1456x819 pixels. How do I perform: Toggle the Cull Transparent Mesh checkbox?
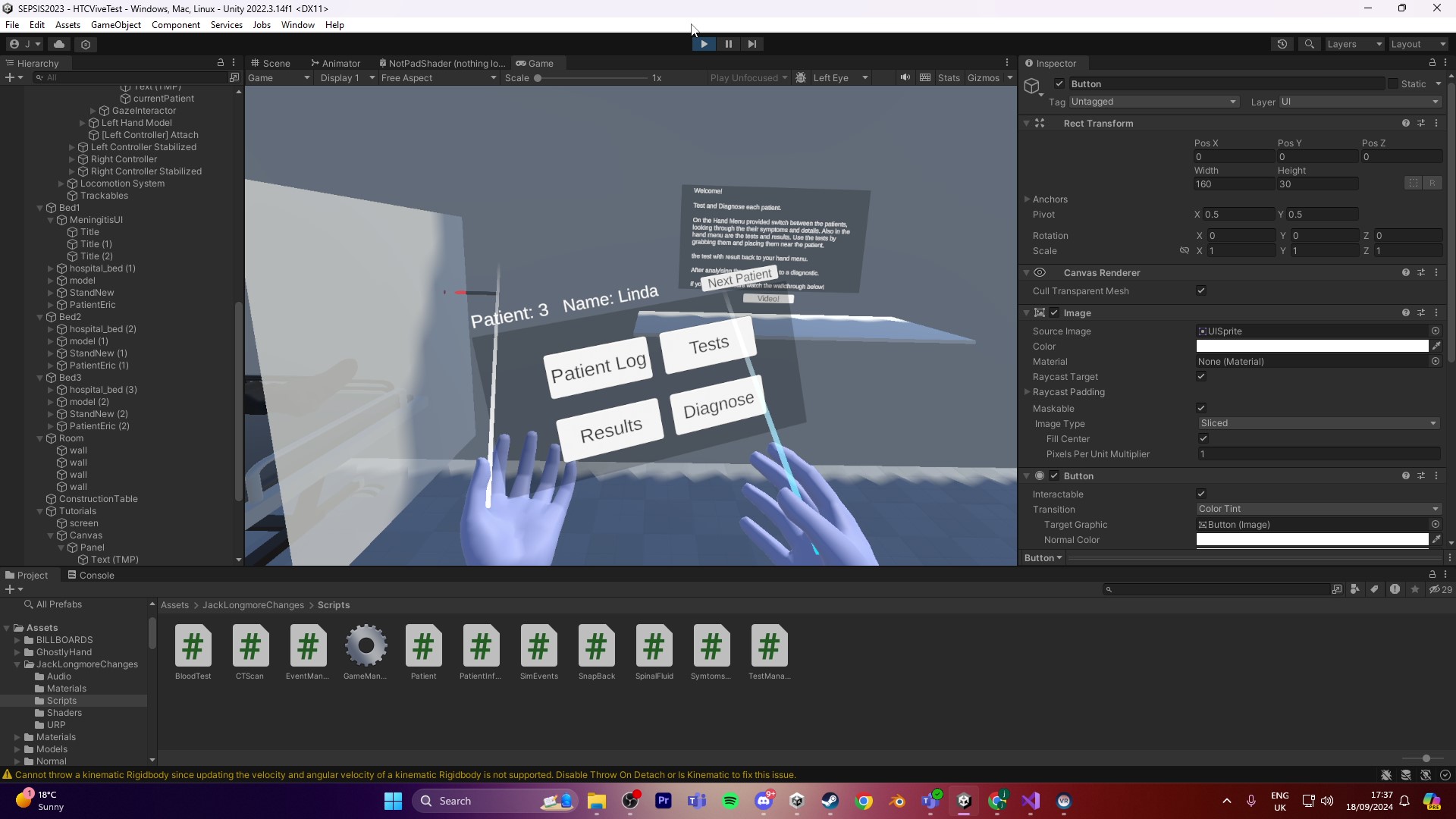click(1201, 290)
